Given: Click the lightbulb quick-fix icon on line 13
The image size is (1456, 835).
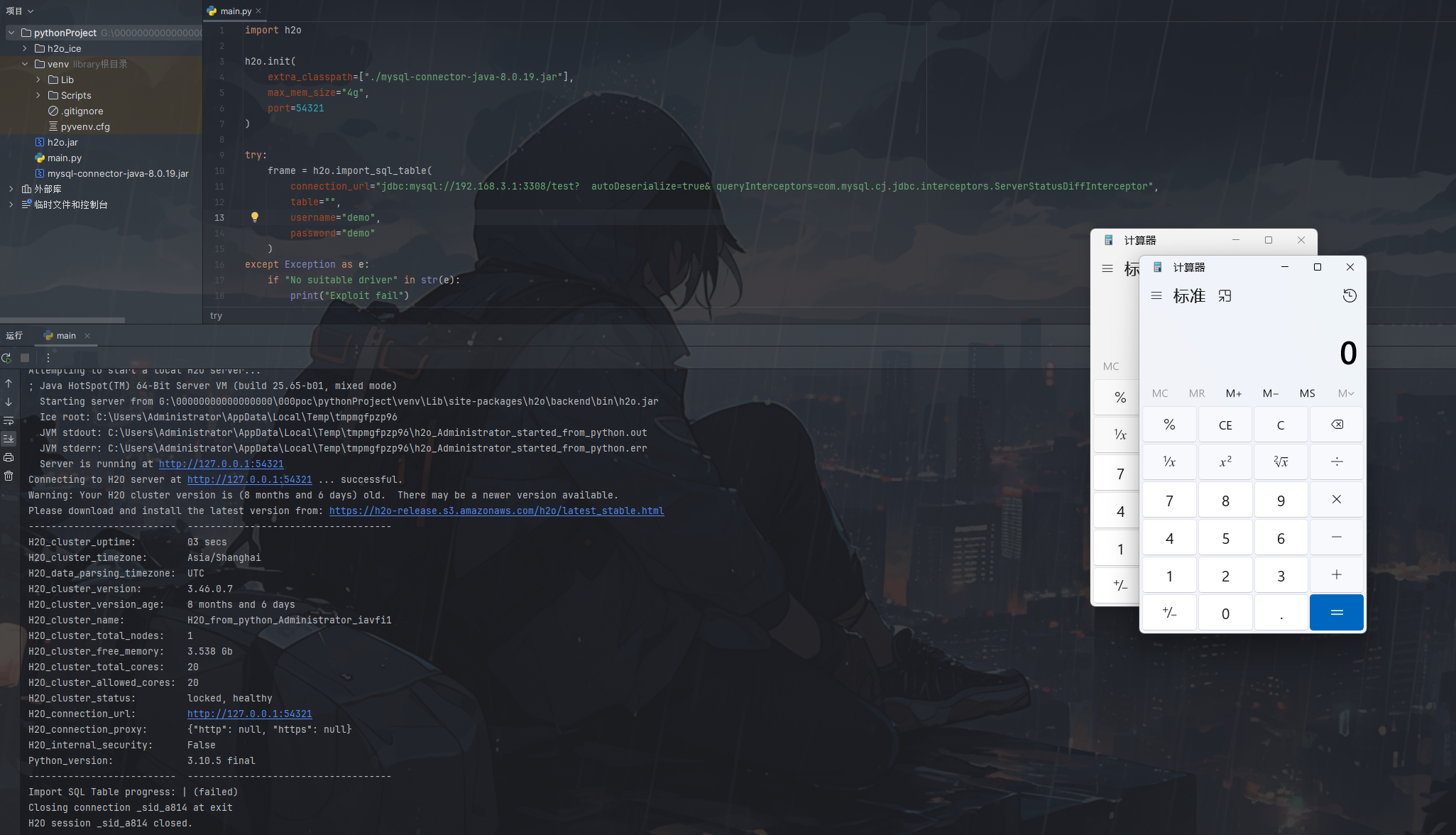Looking at the screenshot, I should click(255, 217).
